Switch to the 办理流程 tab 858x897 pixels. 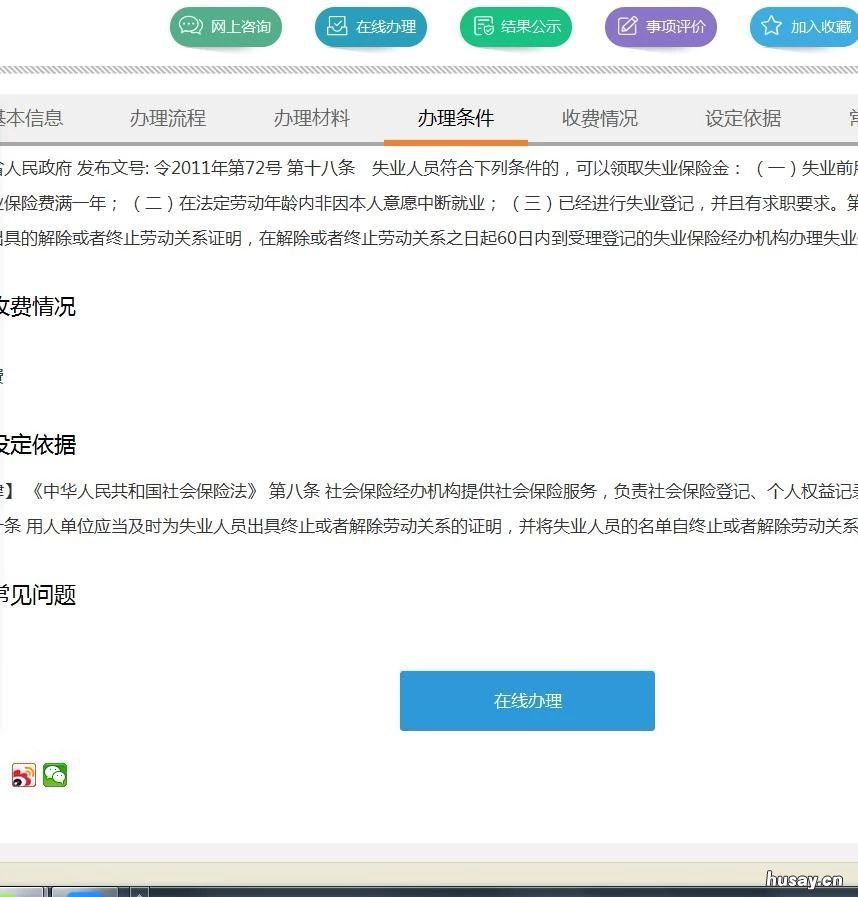click(x=167, y=118)
